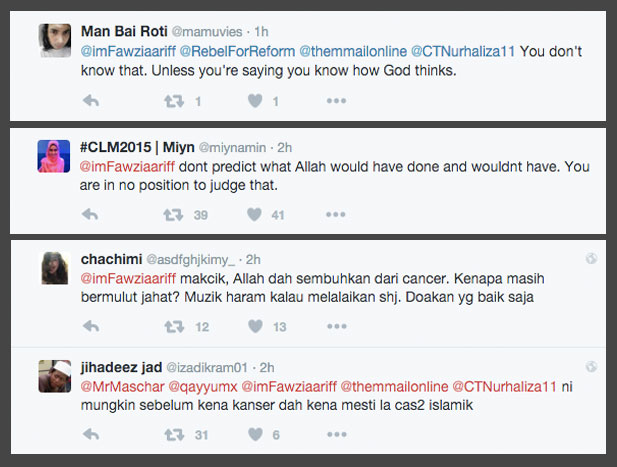Click the globe icon on chachimi's tweet
The image size is (617, 467).
point(591,259)
